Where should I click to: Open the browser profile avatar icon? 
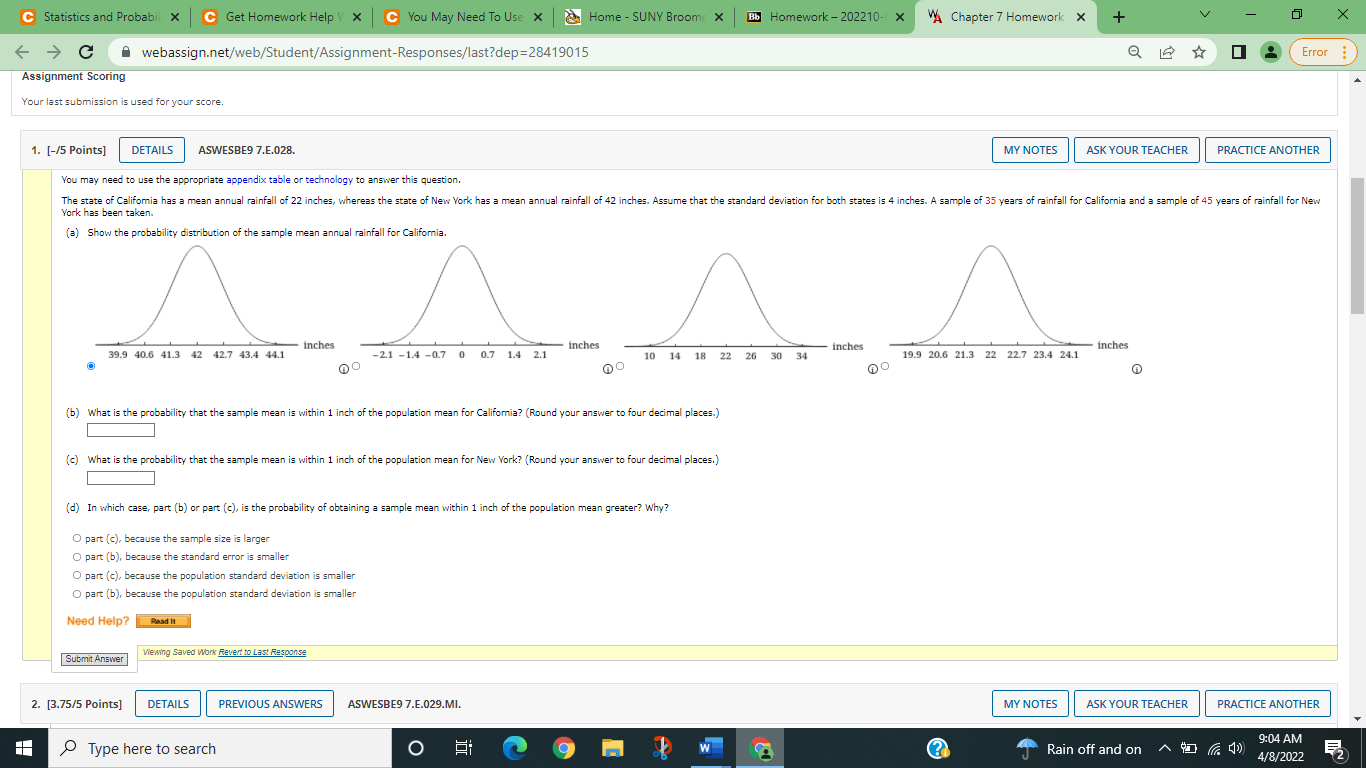coord(1270,51)
